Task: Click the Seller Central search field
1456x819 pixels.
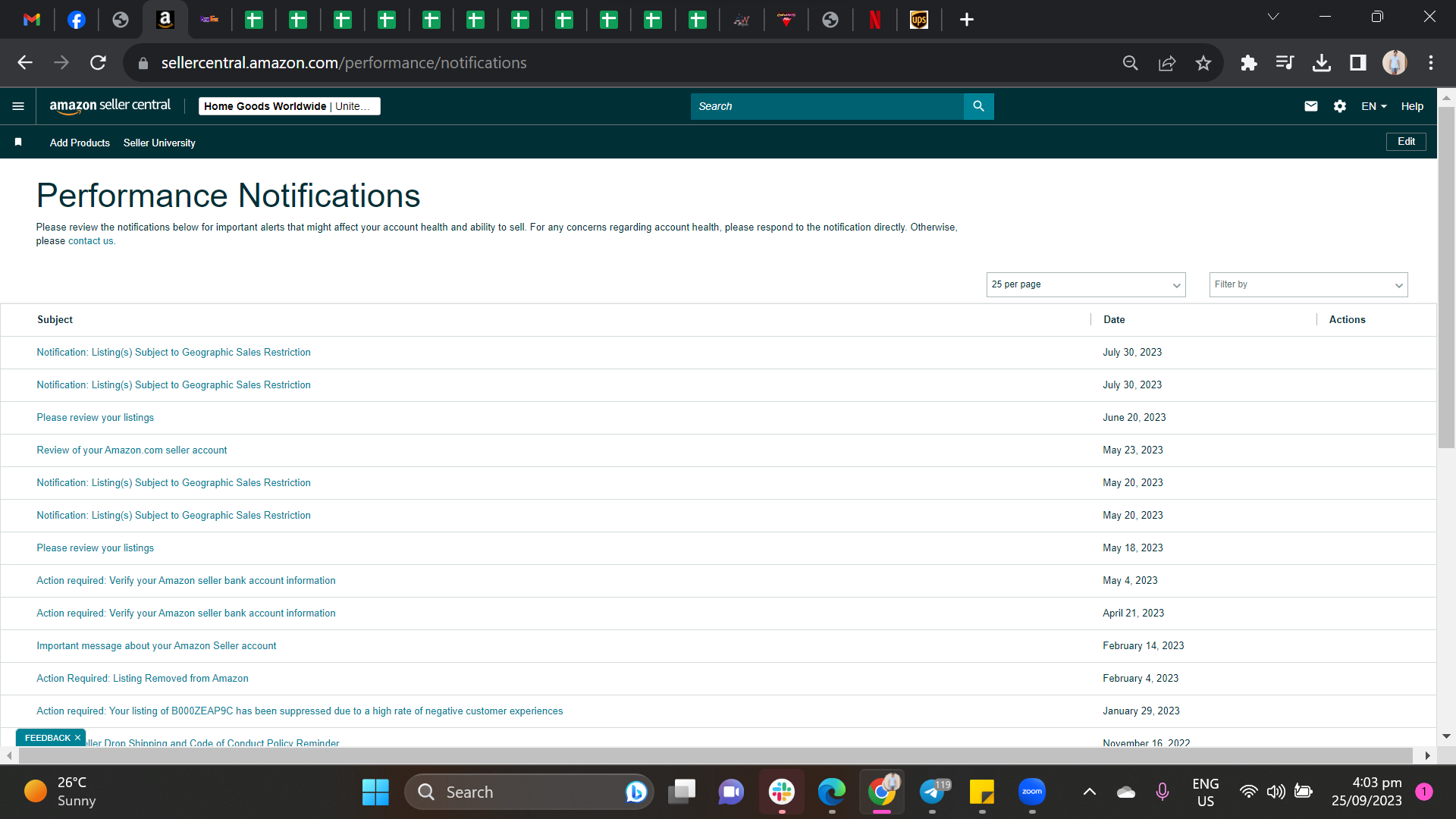Action: click(827, 106)
